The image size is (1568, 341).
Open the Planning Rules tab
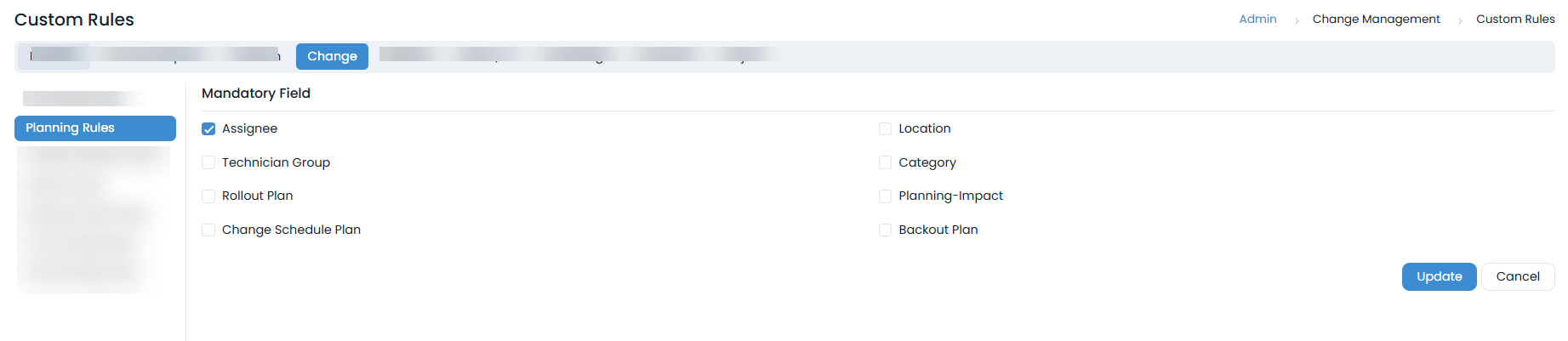click(x=95, y=128)
